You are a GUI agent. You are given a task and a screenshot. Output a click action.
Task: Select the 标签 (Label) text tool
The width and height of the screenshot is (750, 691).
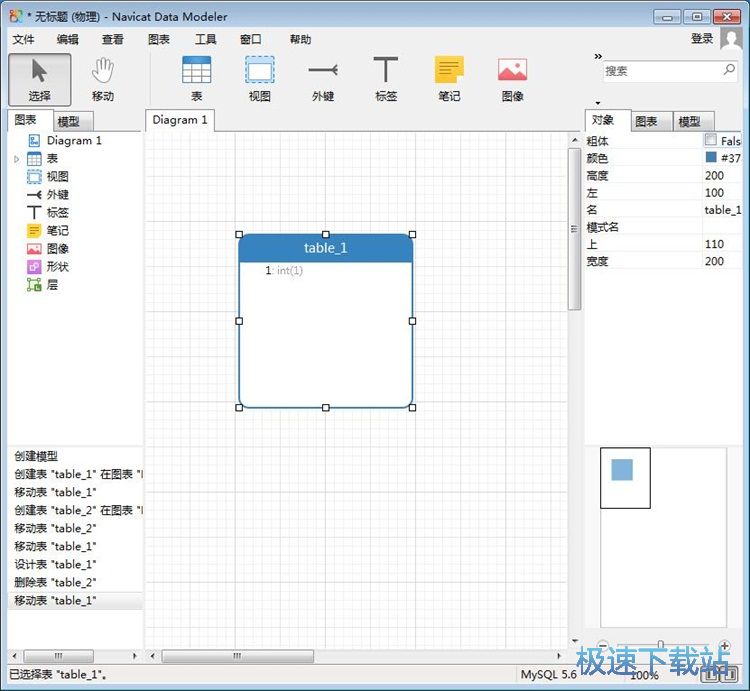[x=386, y=79]
